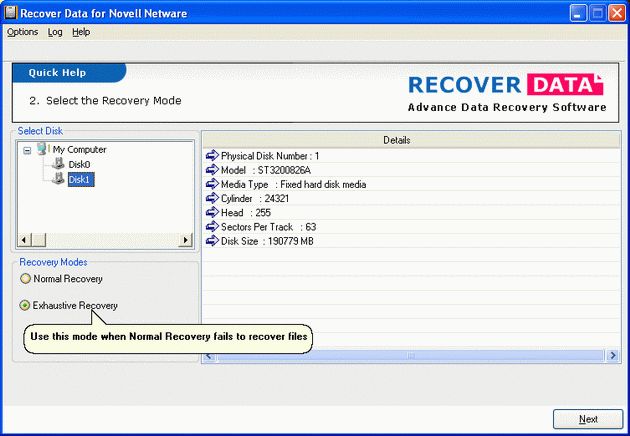This screenshot has width=630, height=436.
Task: Click right arrow of Details scrollbar
Action: (x=613, y=355)
